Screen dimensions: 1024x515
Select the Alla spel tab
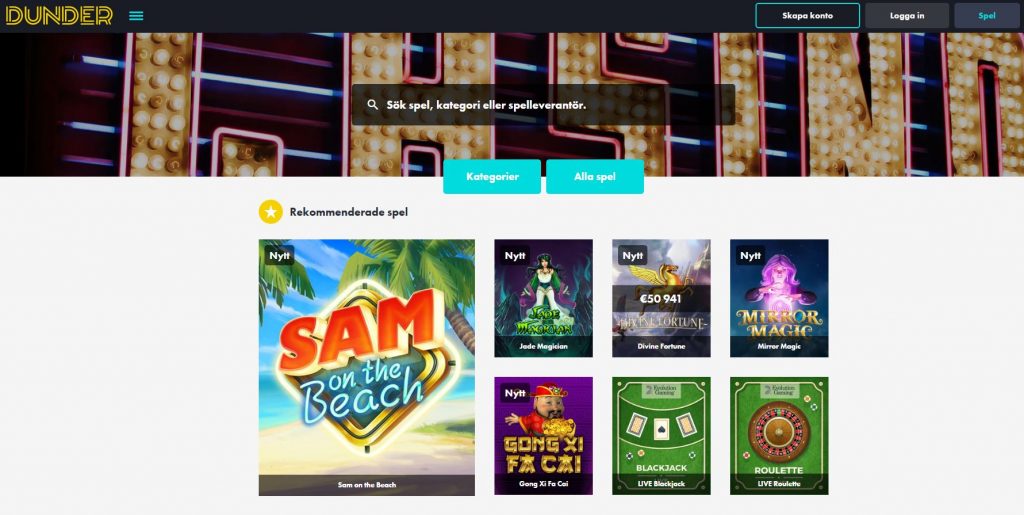click(x=594, y=176)
